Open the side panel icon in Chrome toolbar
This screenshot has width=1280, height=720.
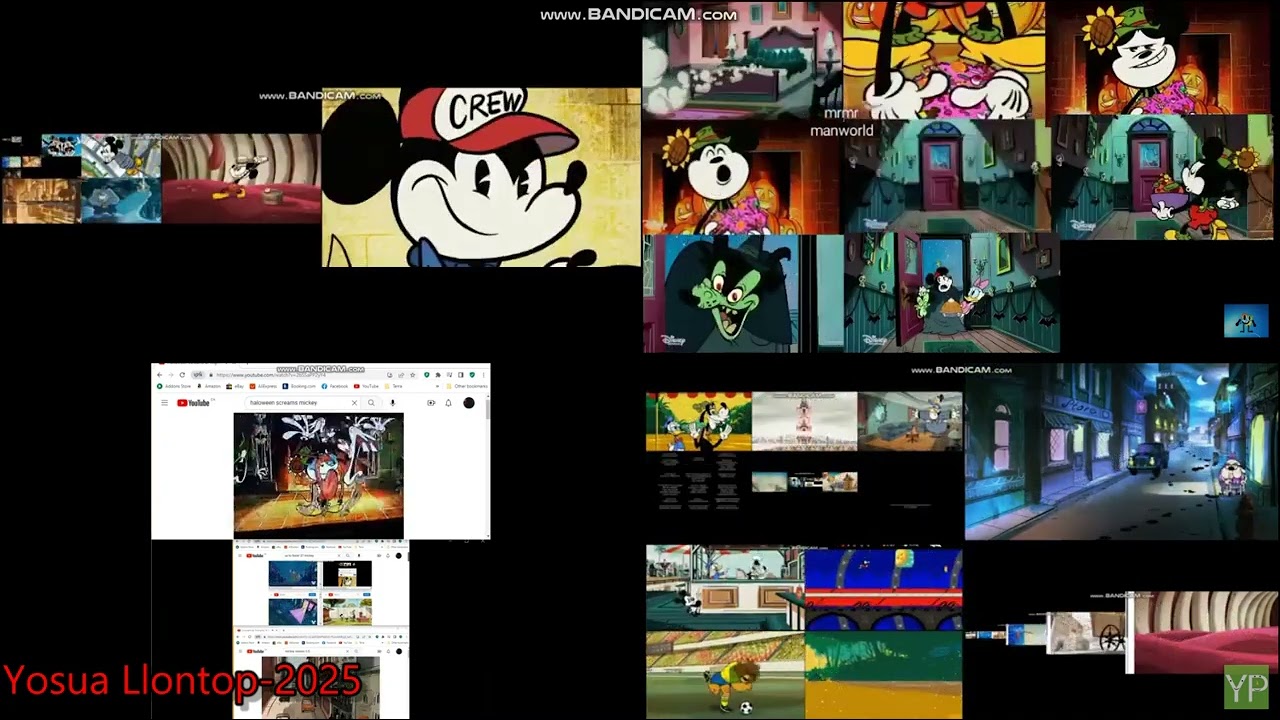(460, 375)
